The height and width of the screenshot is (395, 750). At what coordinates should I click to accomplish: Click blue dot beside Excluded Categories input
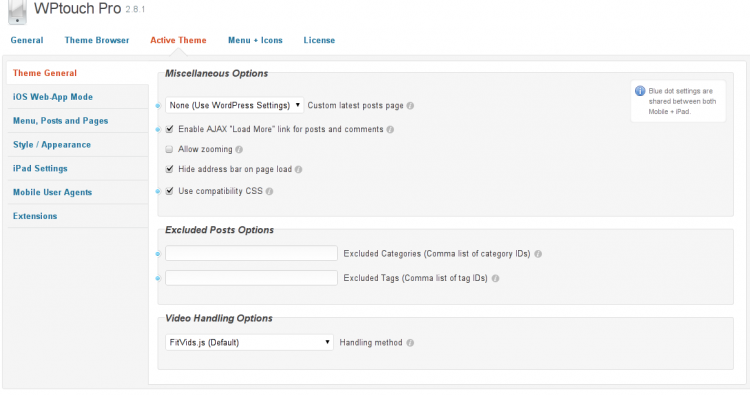tap(158, 254)
